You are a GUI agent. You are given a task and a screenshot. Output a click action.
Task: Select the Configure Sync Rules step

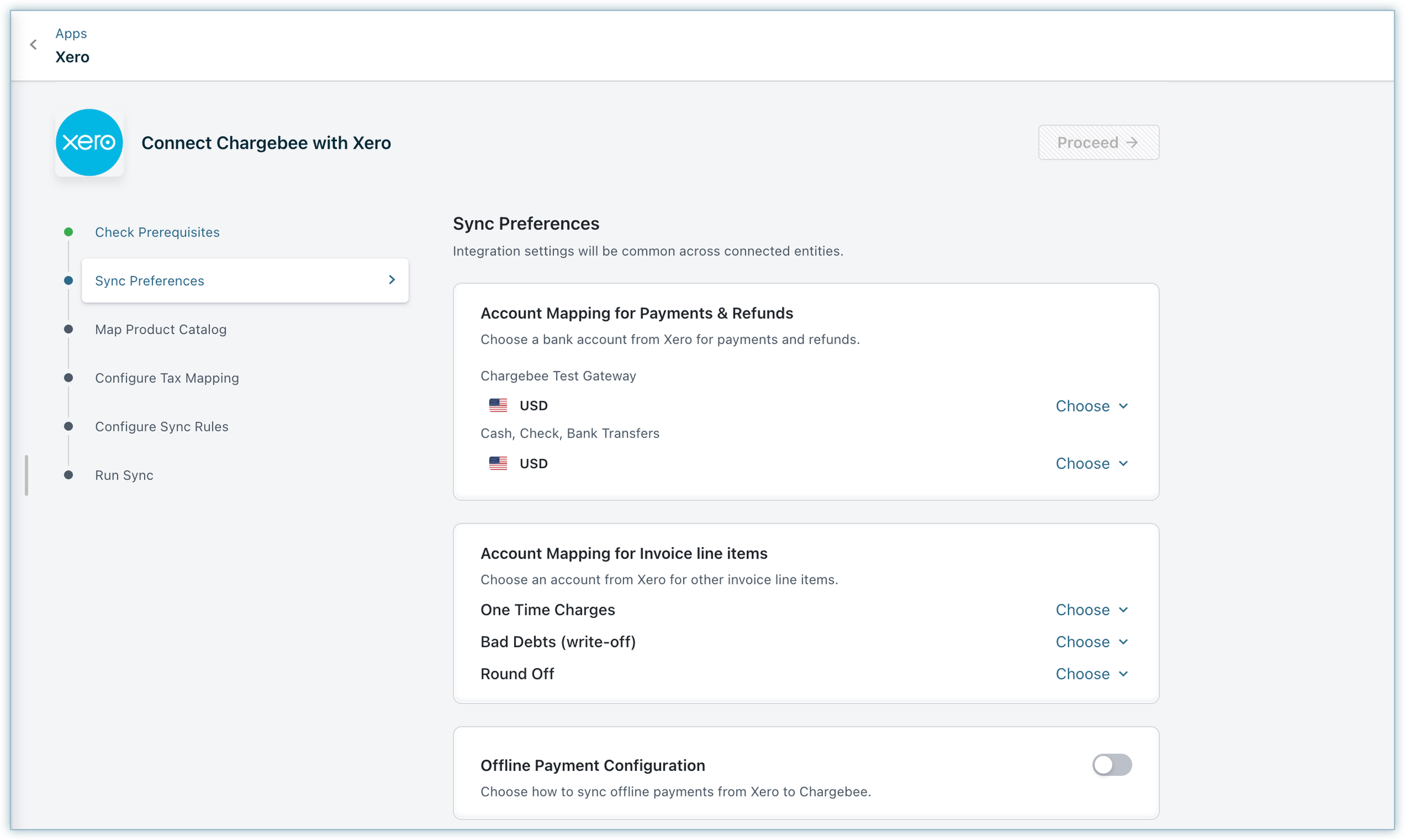(x=162, y=426)
